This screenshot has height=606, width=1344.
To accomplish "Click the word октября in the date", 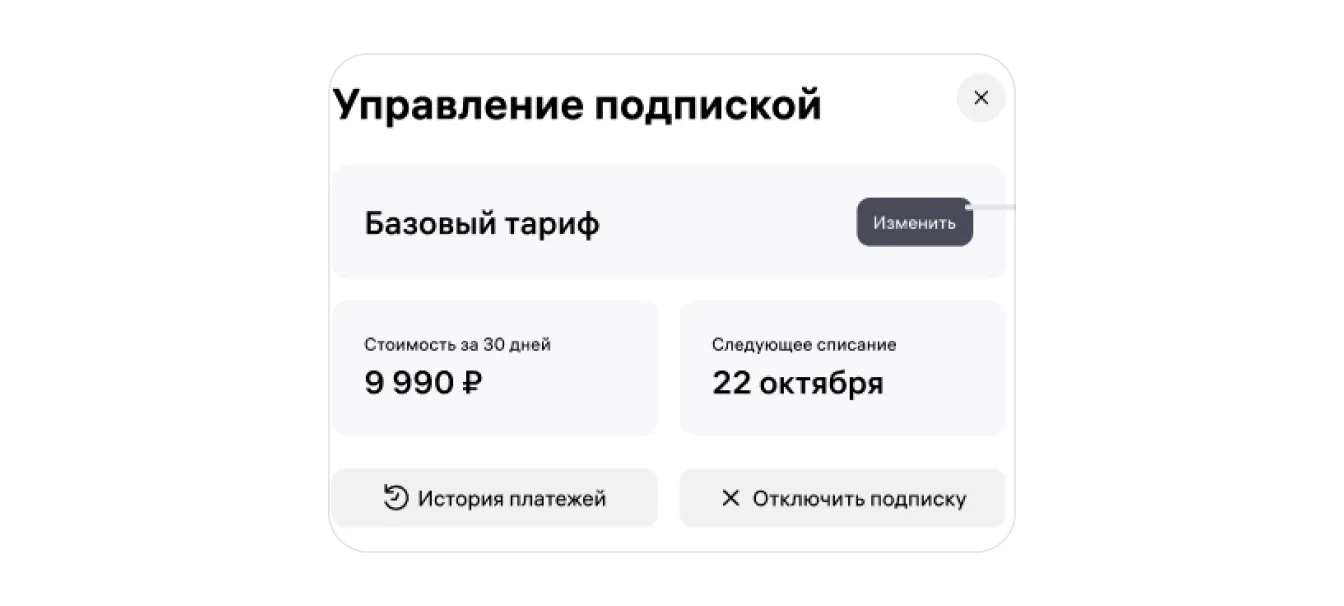I will pyautogui.click(x=821, y=383).
